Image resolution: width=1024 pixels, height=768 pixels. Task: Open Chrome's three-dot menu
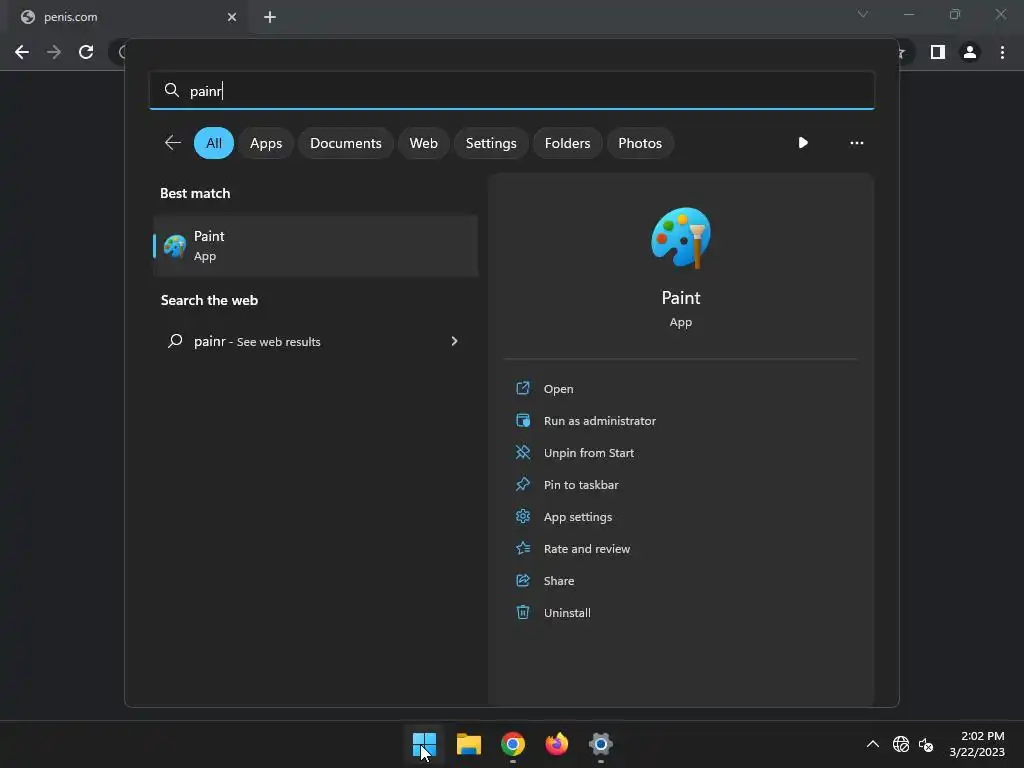[x=1002, y=52]
